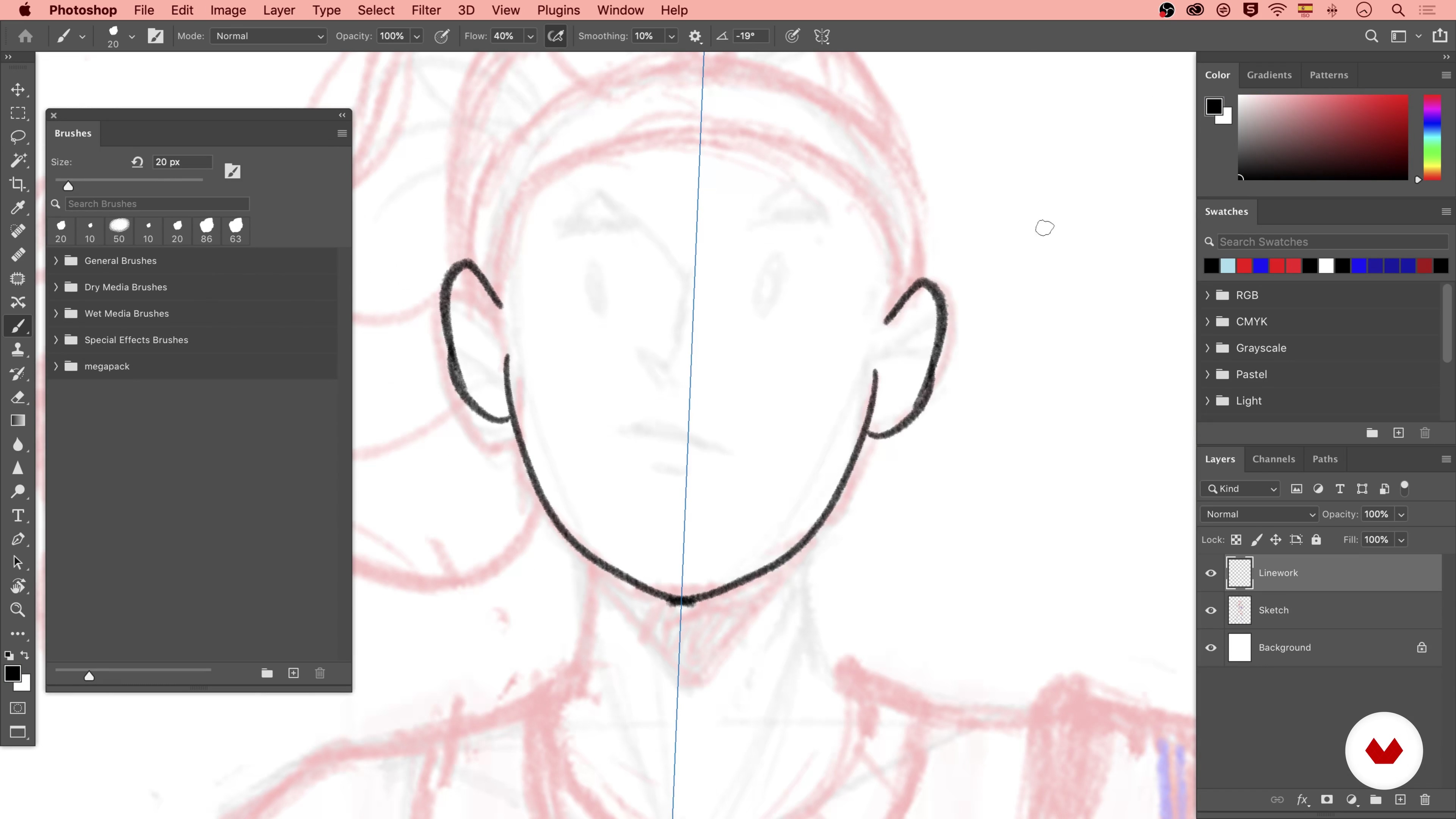Switch to the Channels tab
The image size is (1456, 819).
(1274, 459)
